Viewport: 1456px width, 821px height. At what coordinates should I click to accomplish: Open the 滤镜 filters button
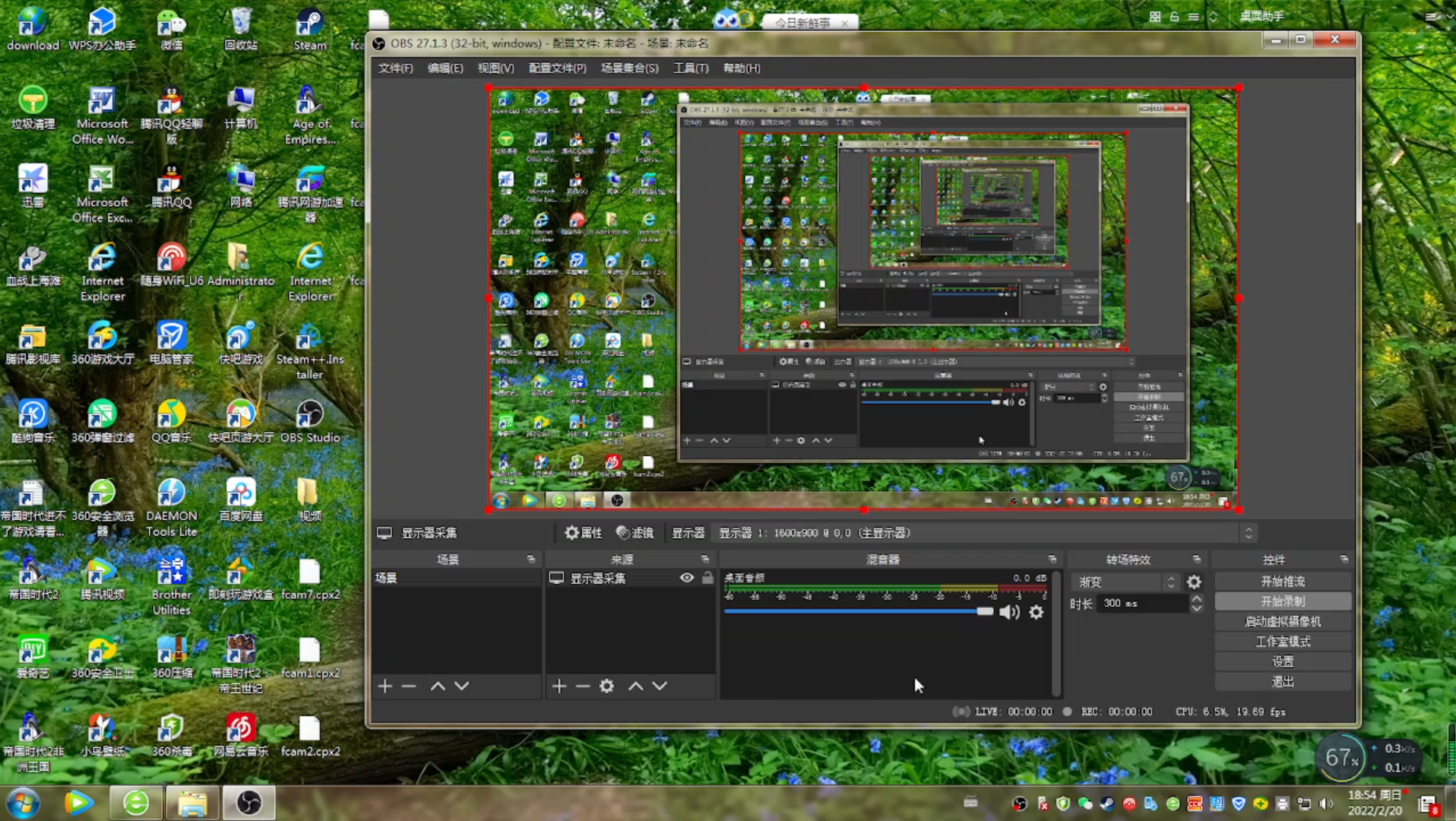click(635, 533)
